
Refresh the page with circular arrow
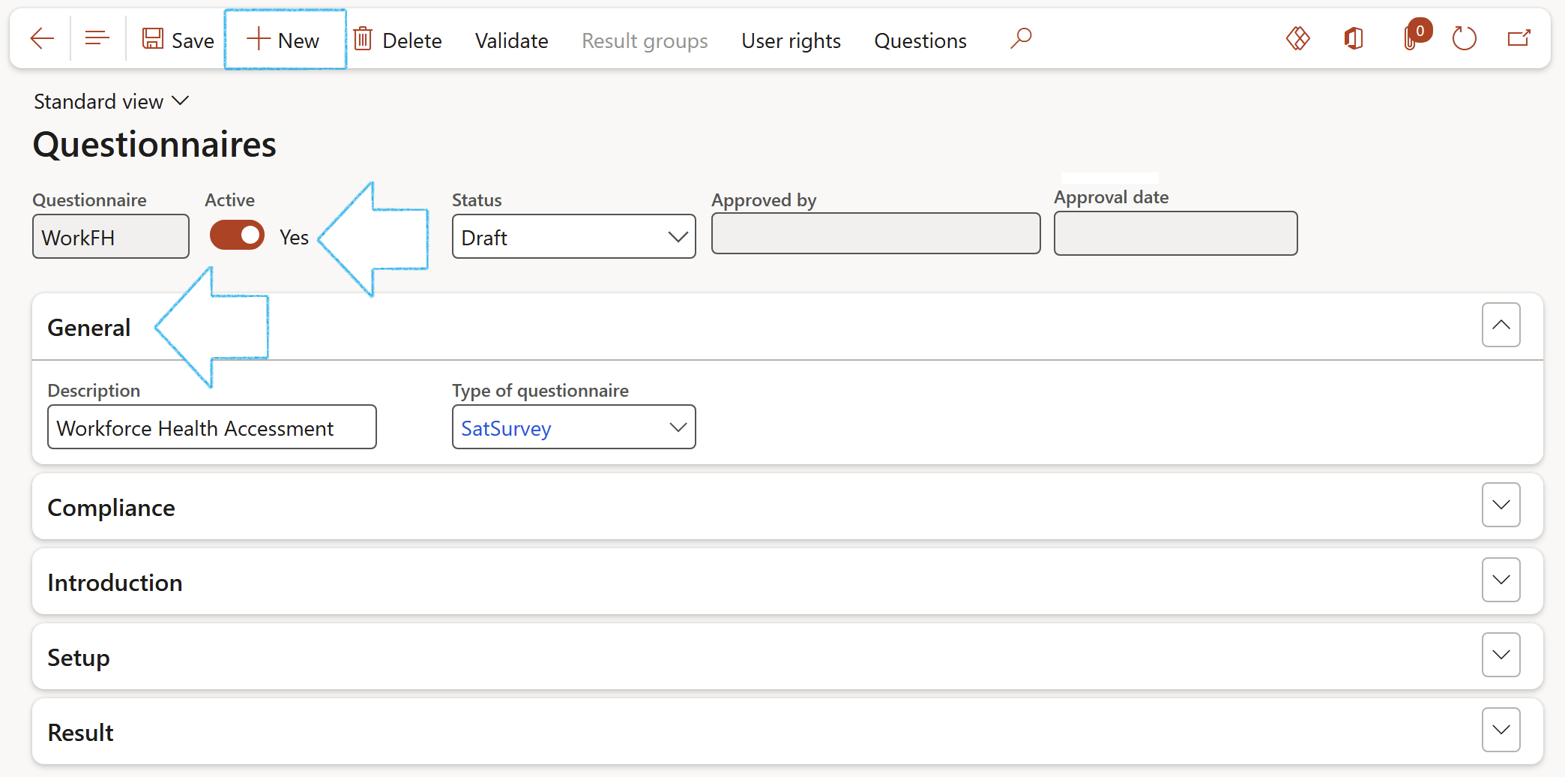(x=1464, y=39)
